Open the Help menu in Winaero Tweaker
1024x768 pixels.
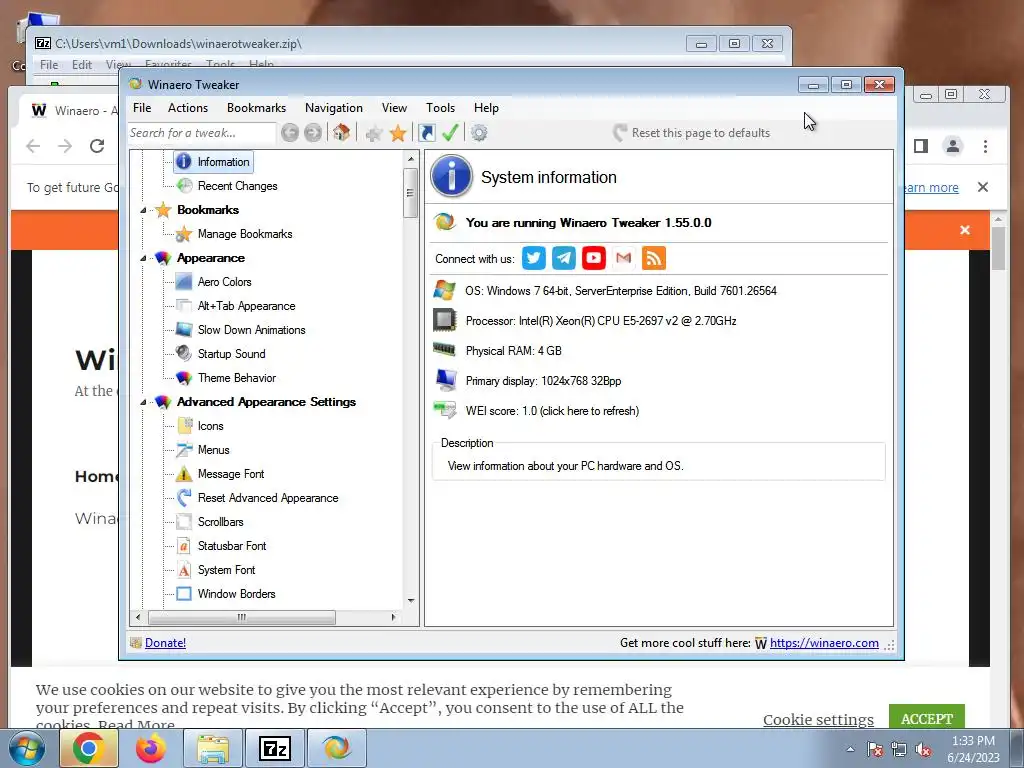point(487,108)
